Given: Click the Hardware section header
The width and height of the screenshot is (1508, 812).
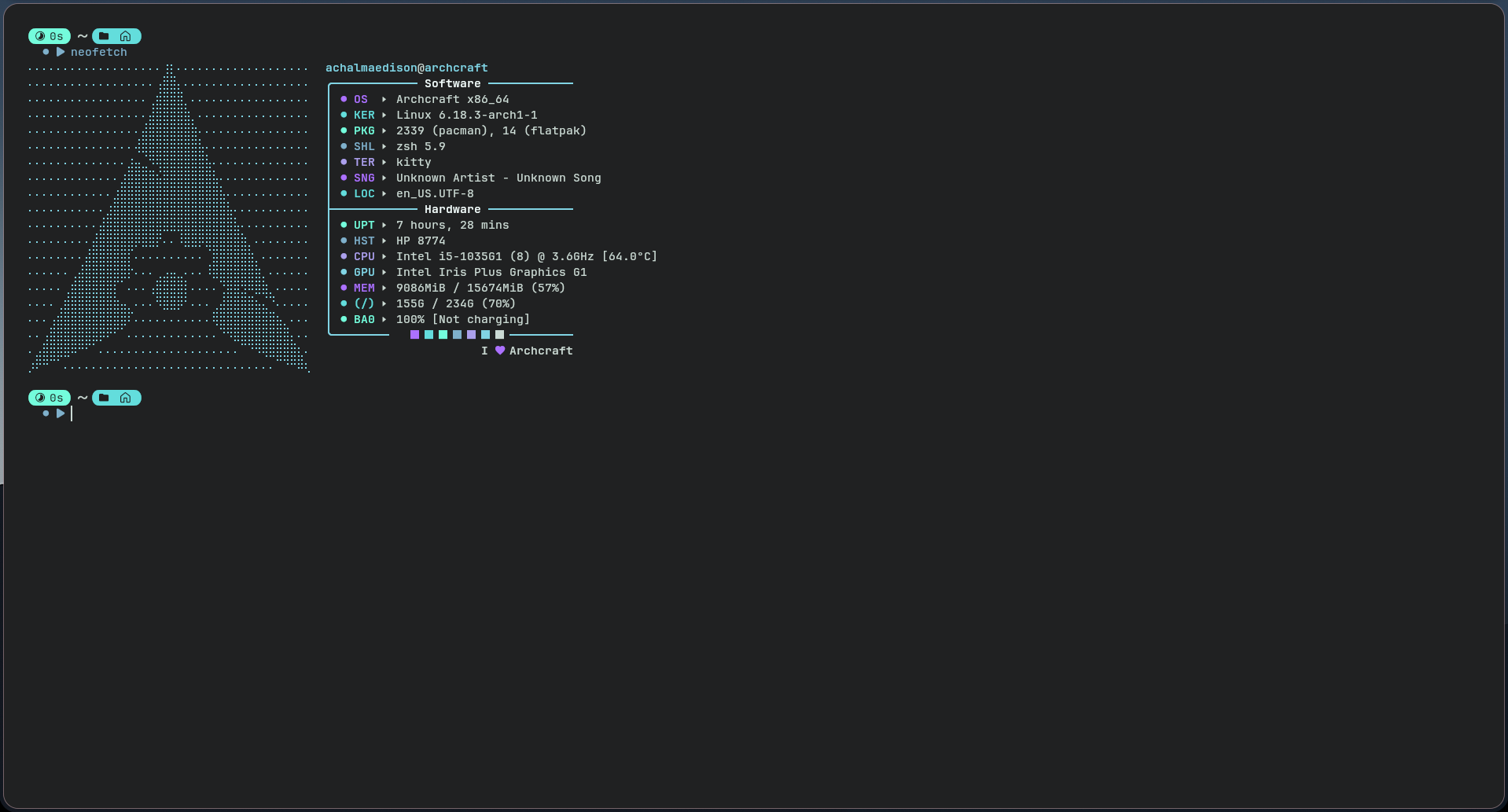Looking at the screenshot, I should click(452, 209).
